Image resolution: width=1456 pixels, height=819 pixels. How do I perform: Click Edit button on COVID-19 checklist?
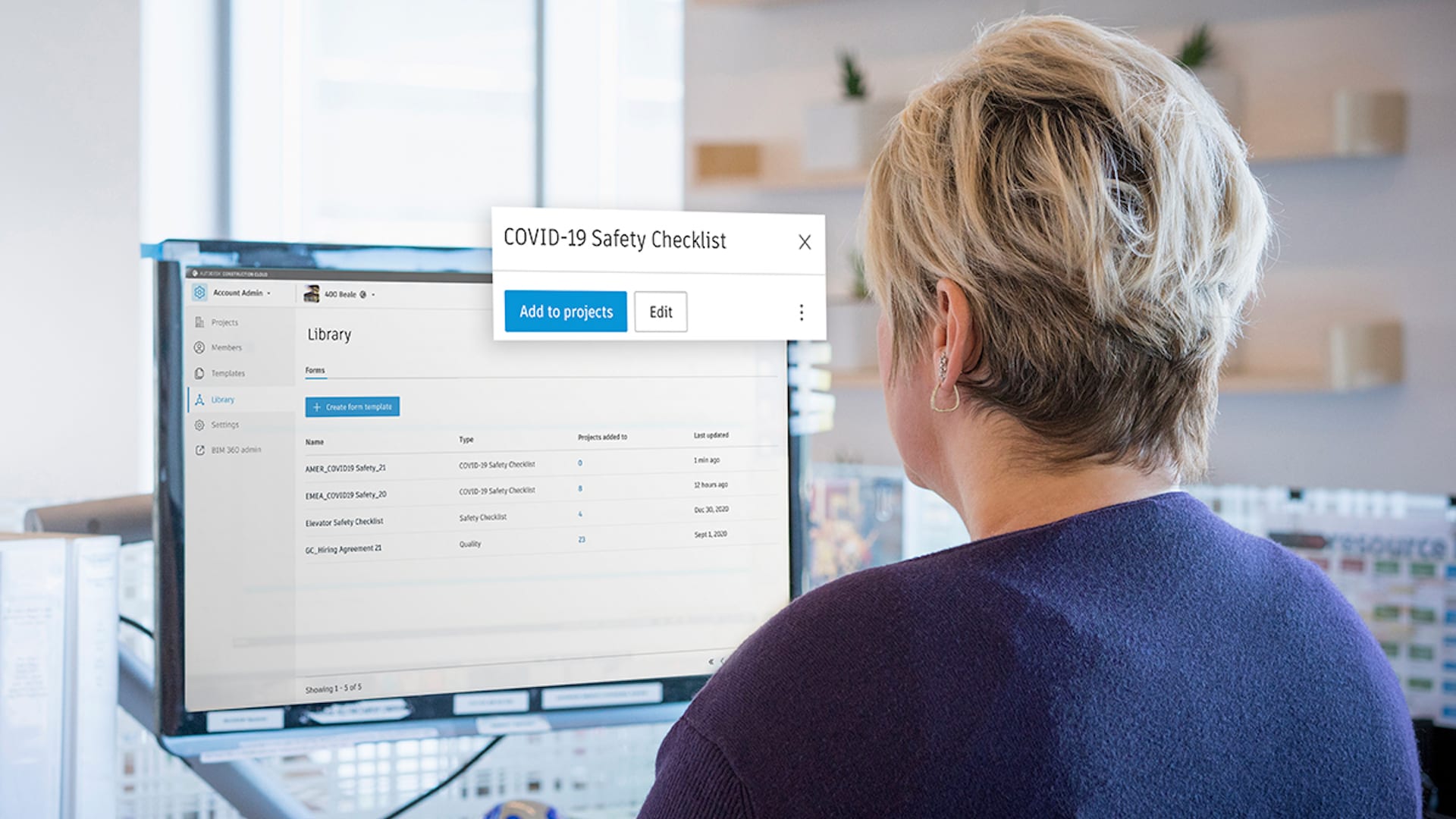click(660, 311)
